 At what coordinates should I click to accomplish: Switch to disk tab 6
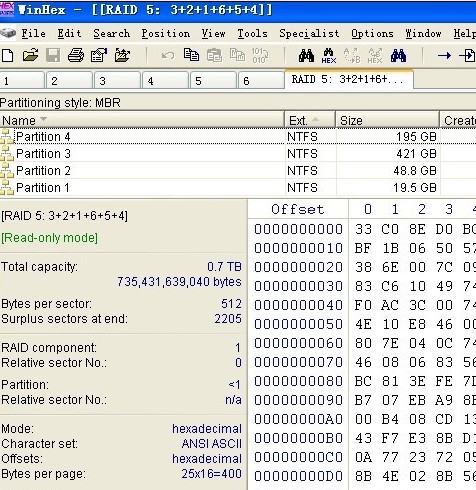tap(261, 80)
